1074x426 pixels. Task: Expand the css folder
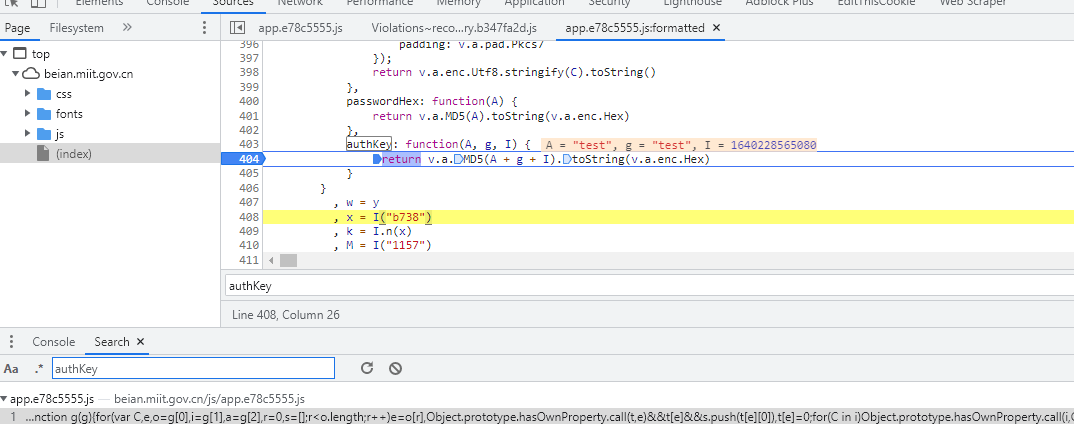pyautogui.click(x=28, y=94)
